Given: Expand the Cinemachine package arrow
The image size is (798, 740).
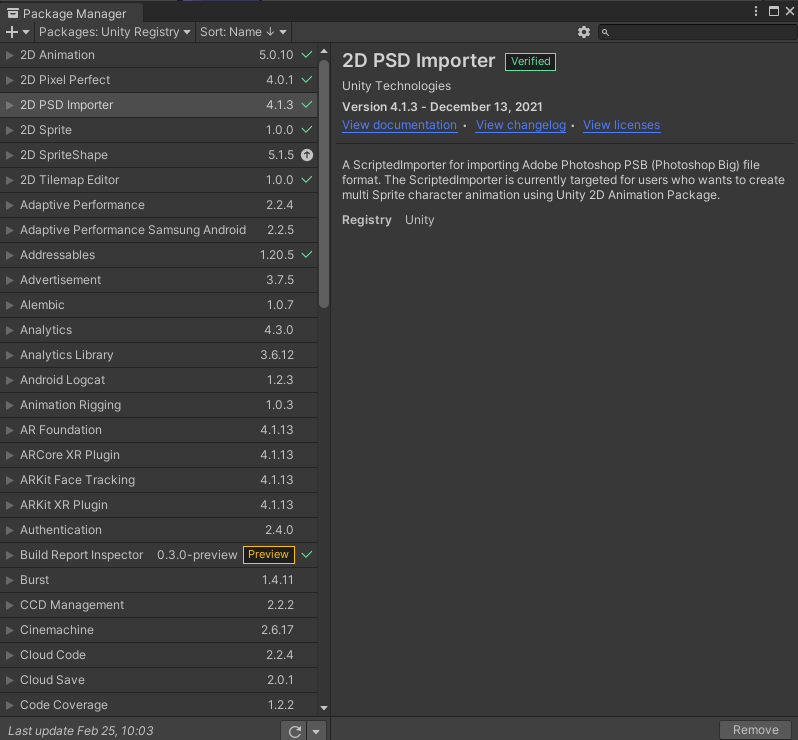Looking at the screenshot, I should click(9, 630).
